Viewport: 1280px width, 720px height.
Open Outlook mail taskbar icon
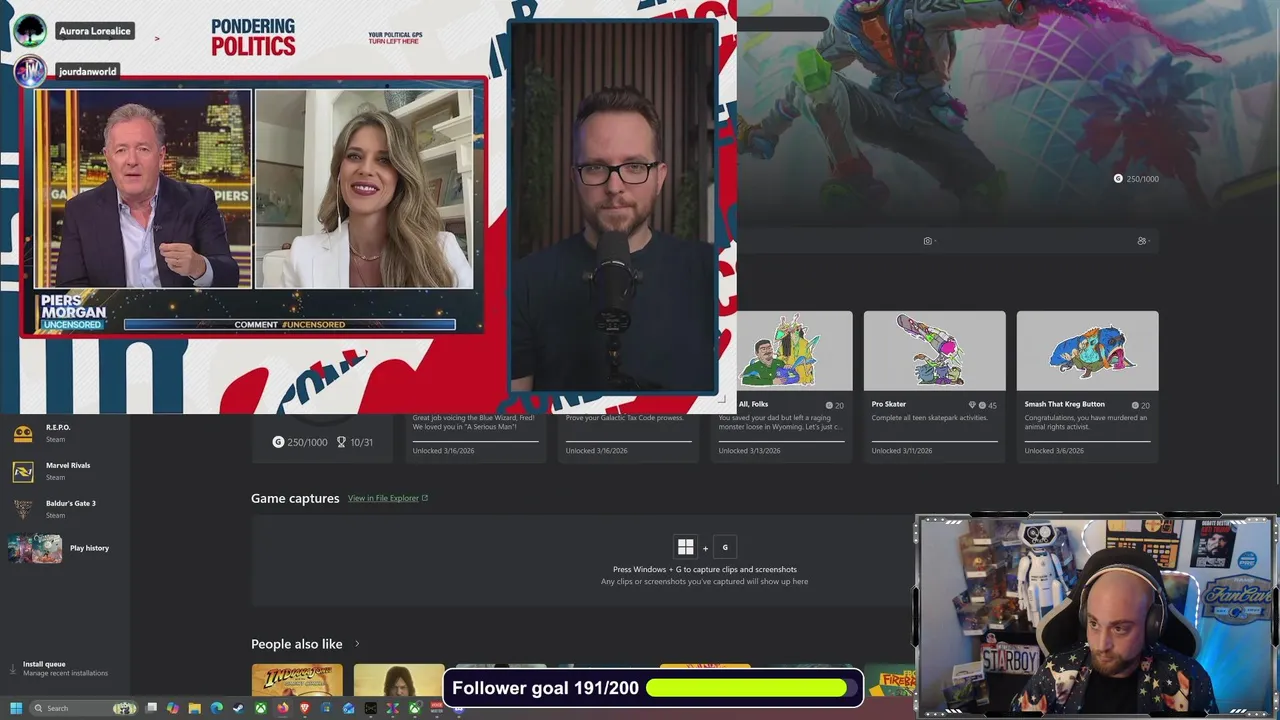348,708
